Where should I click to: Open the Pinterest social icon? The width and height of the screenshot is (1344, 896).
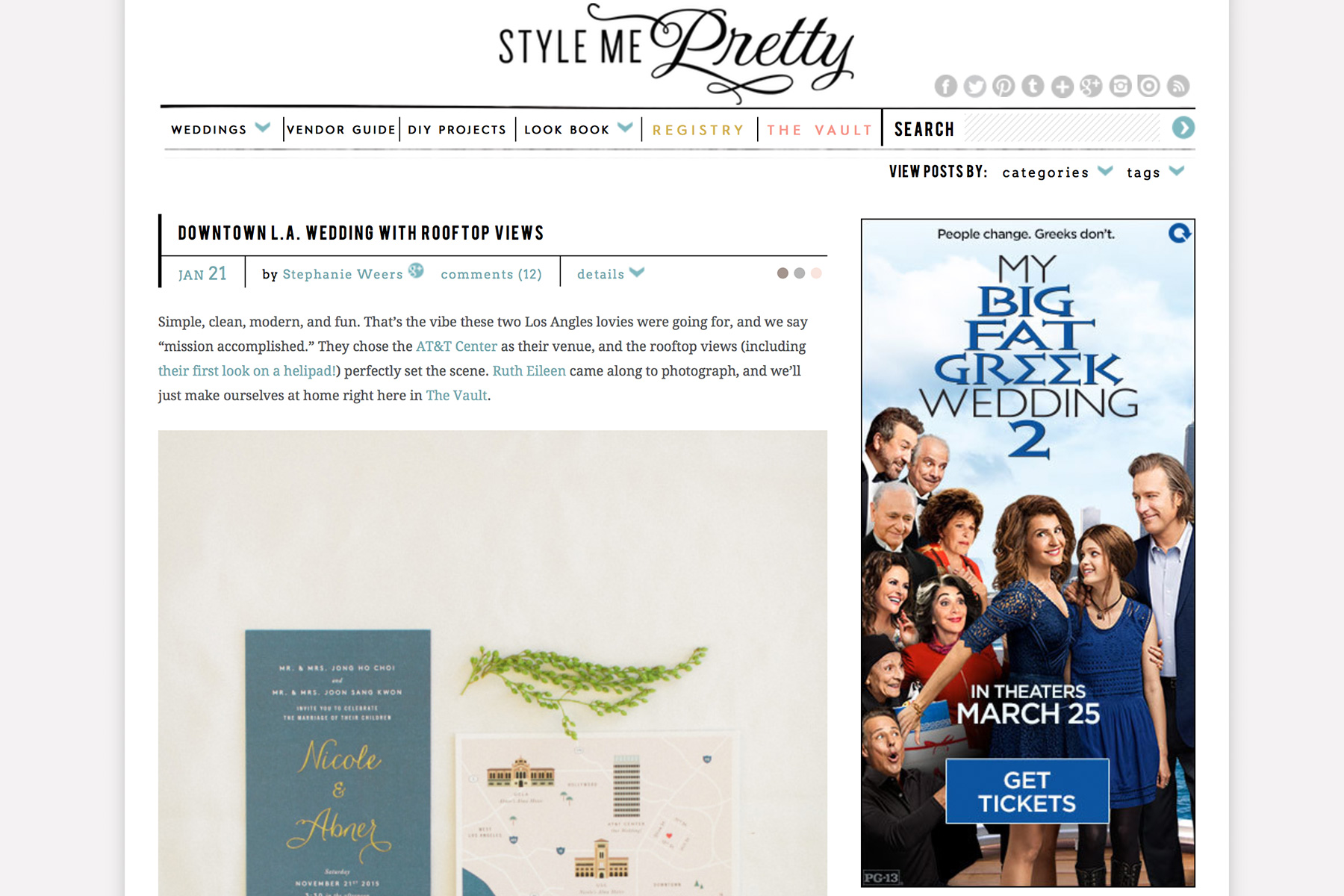pyautogui.click(x=1004, y=87)
